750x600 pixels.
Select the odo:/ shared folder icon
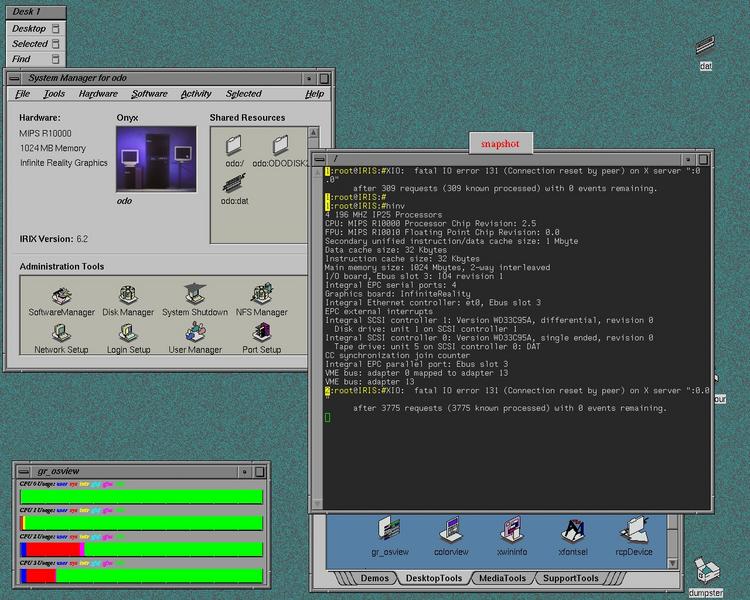(234, 151)
